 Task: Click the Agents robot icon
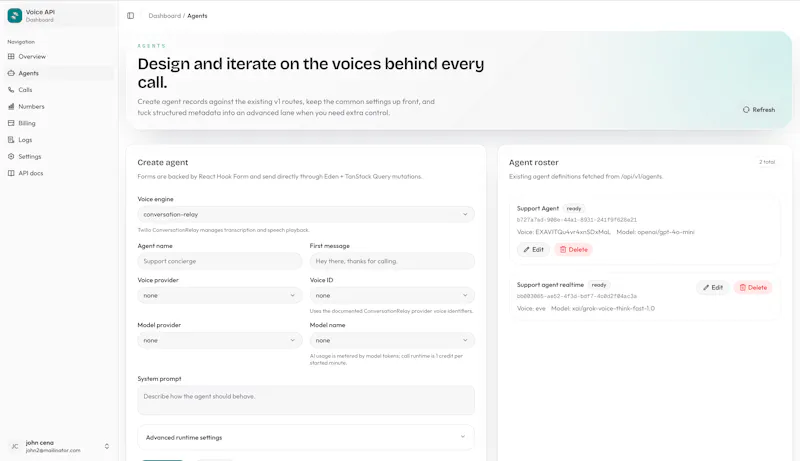[11, 73]
